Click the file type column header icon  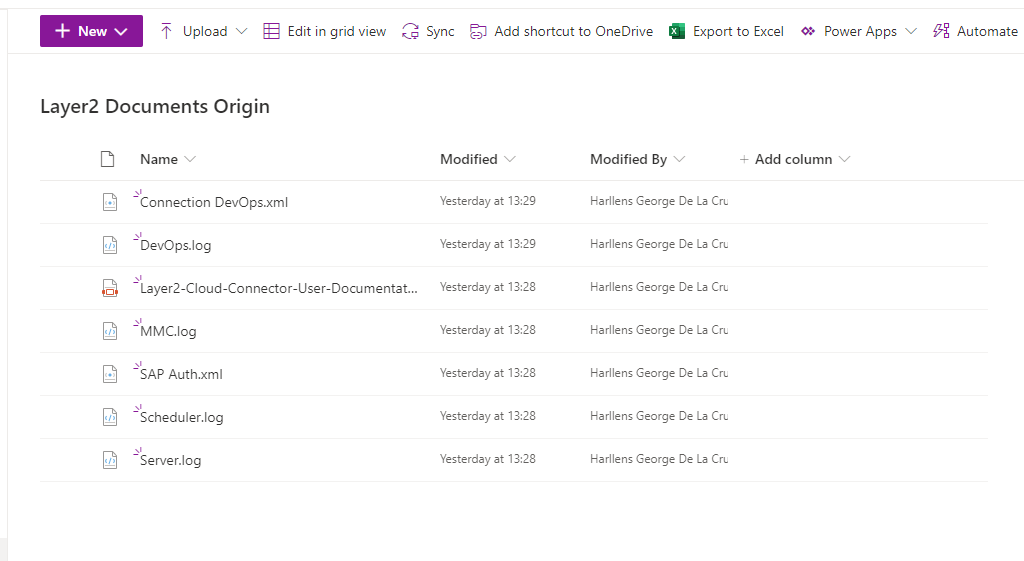pyautogui.click(x=108, y=159)
